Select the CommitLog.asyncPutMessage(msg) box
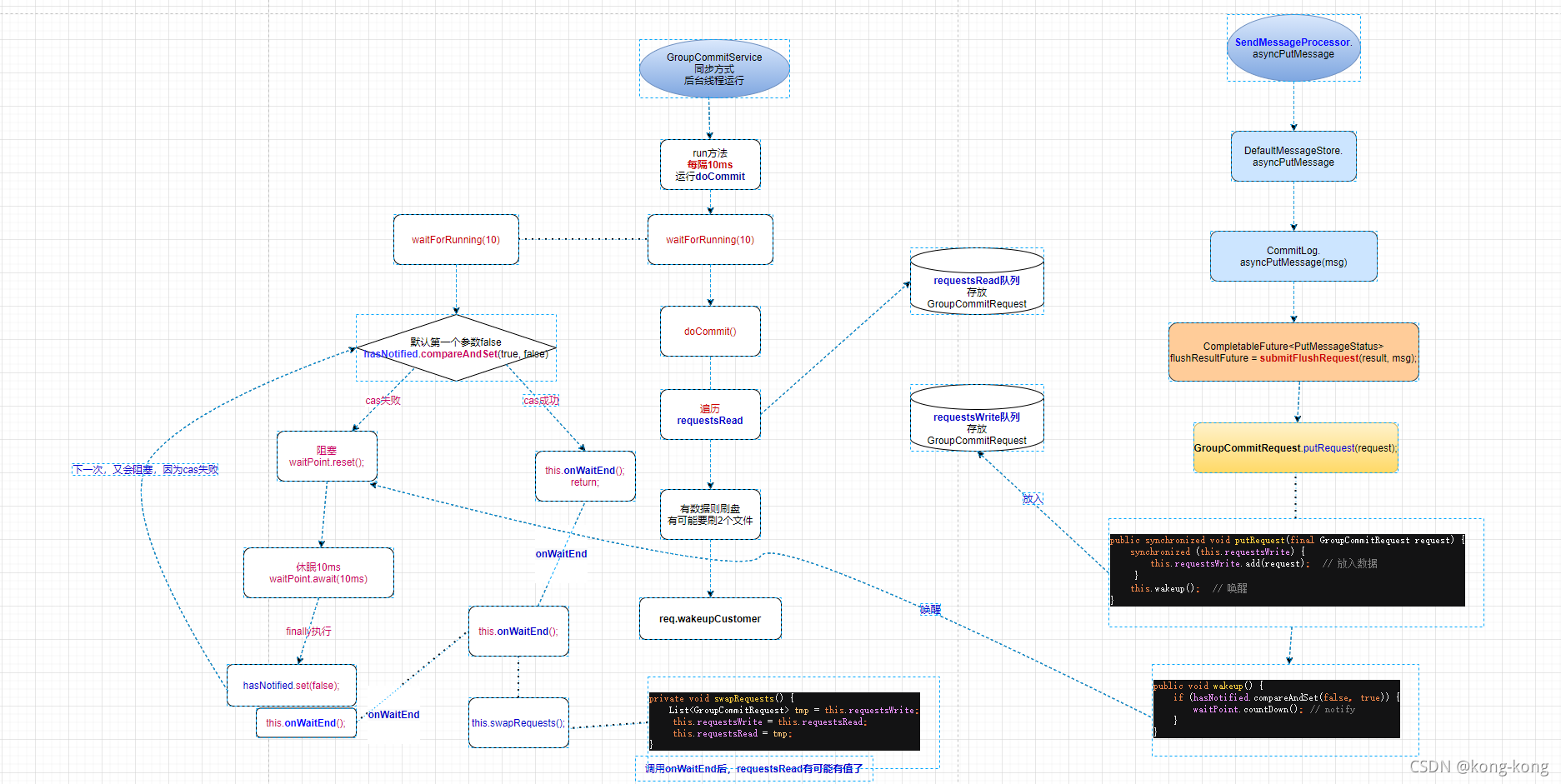 click(x=1293, y=257)
